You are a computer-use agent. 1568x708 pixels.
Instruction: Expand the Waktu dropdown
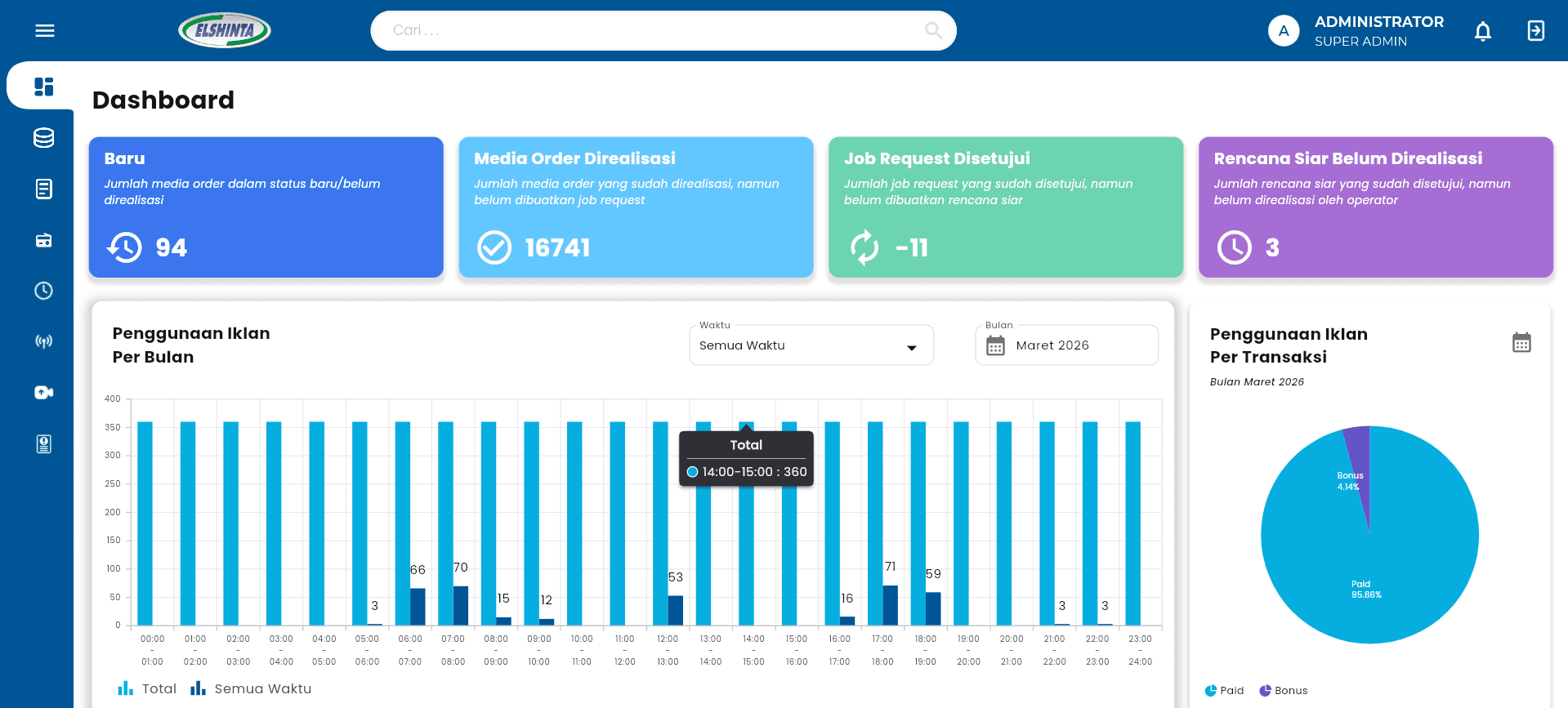[x=811, y=345]
